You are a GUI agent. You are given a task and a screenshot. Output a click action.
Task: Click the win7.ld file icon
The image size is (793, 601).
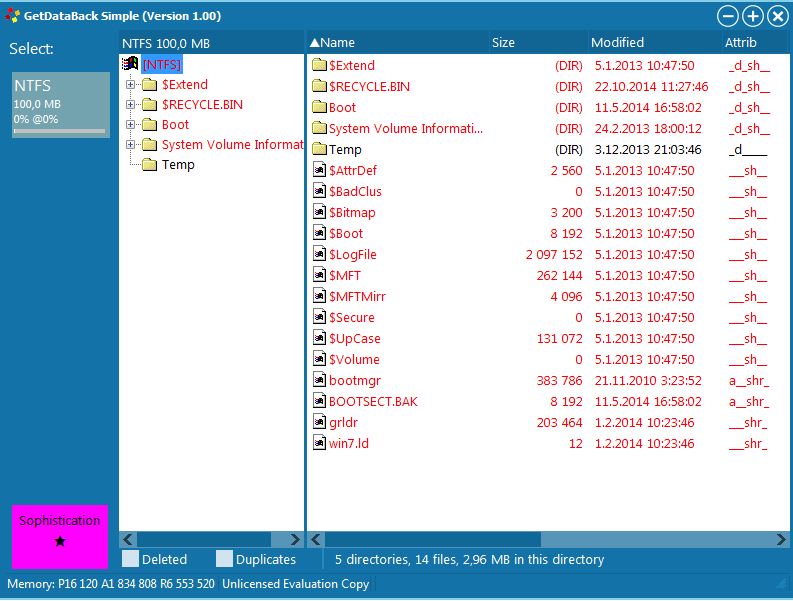(319, 443)
